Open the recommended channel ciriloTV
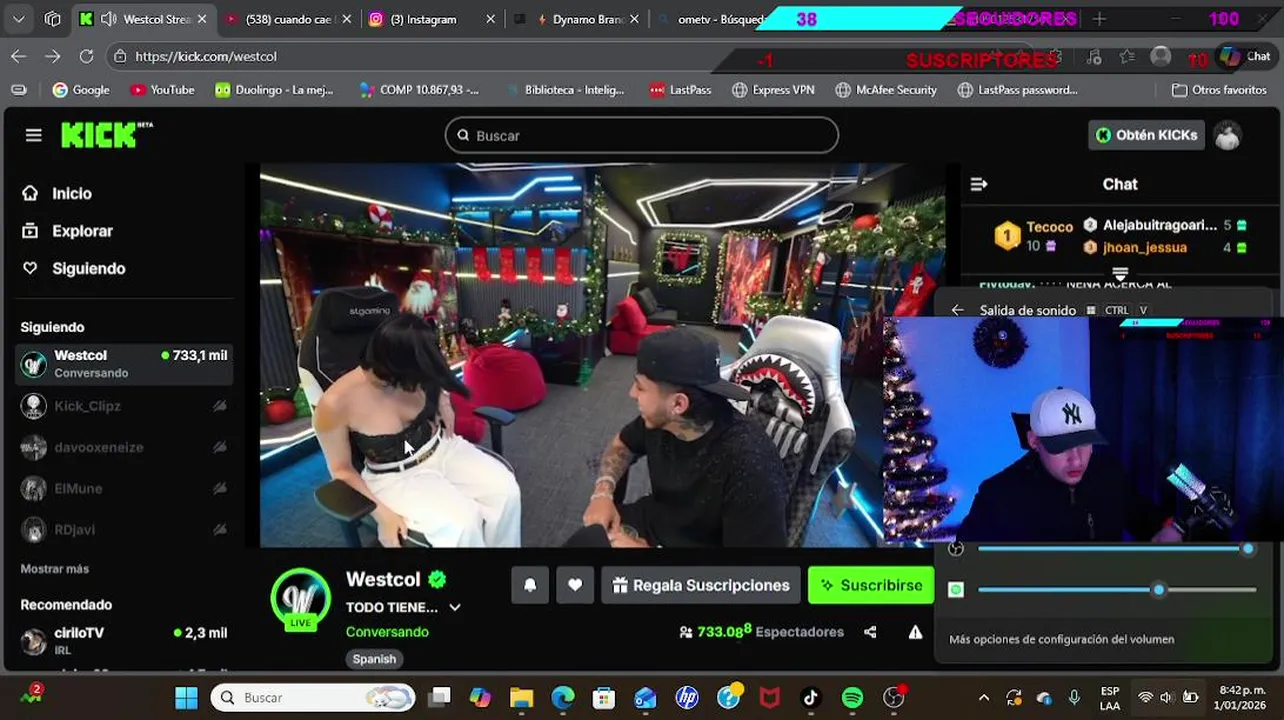This screenshot has height=720, width=1284. (124, 640)
